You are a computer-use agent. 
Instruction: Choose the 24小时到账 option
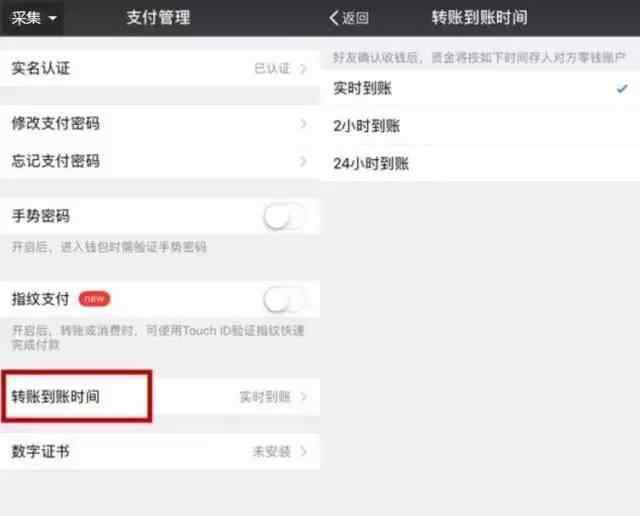[480, 164]
